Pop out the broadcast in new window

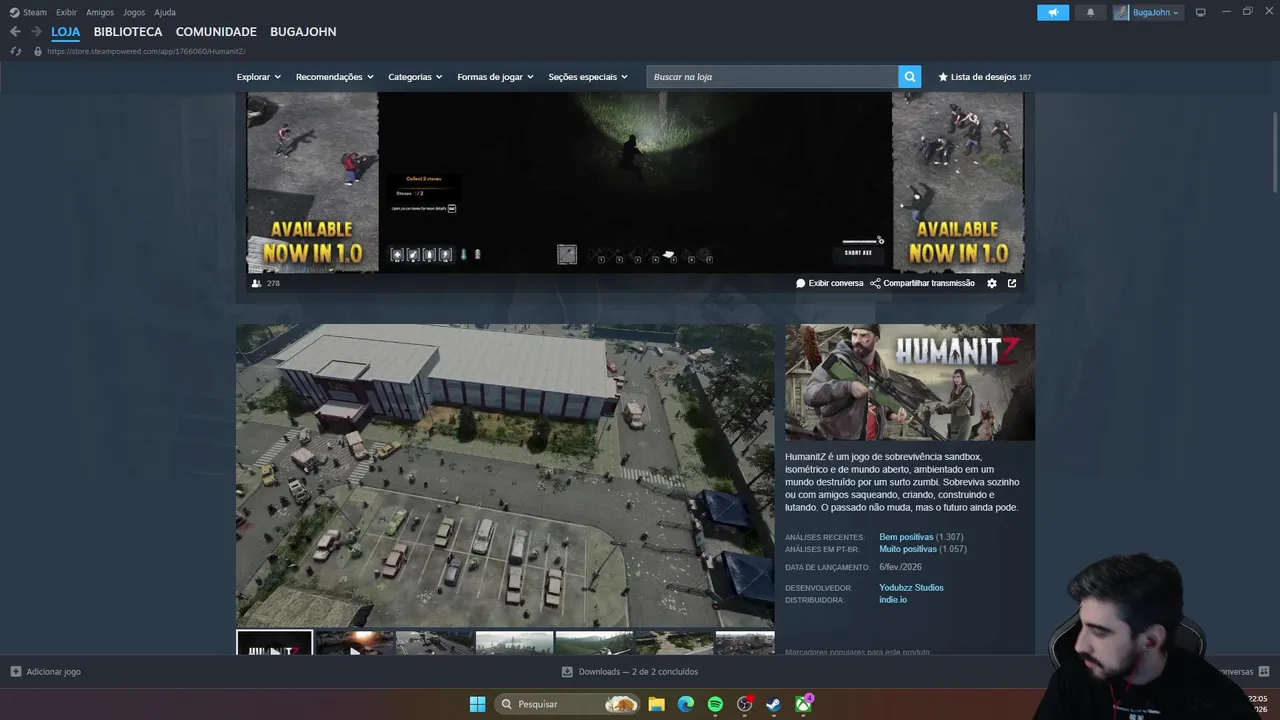[x=1012, y=283]
